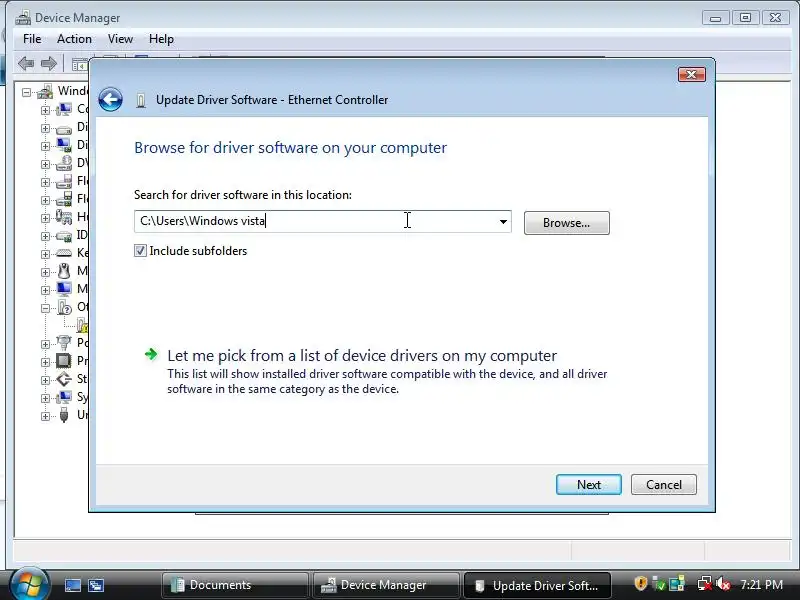This screenshot has width=800, height=600.
Task: Select the Computer category icon
Action: (x=64, y=109)
